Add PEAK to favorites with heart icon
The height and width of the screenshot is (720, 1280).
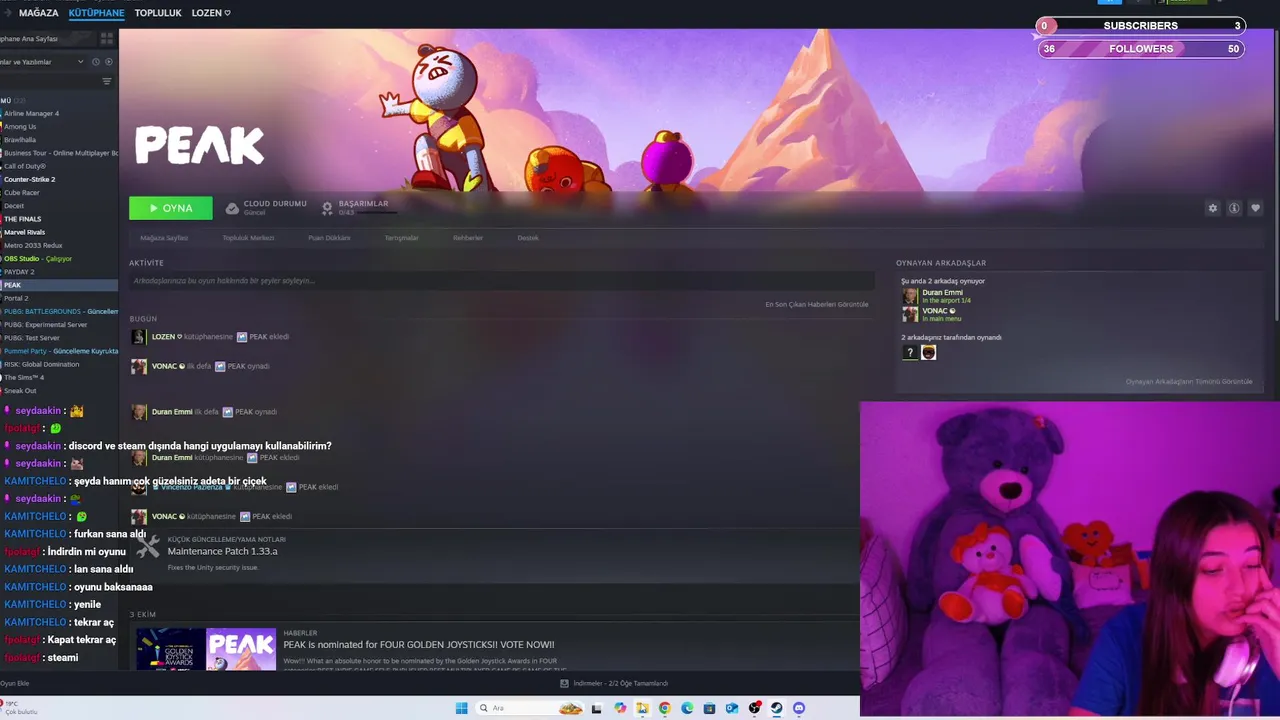(x=1255, y=208)
